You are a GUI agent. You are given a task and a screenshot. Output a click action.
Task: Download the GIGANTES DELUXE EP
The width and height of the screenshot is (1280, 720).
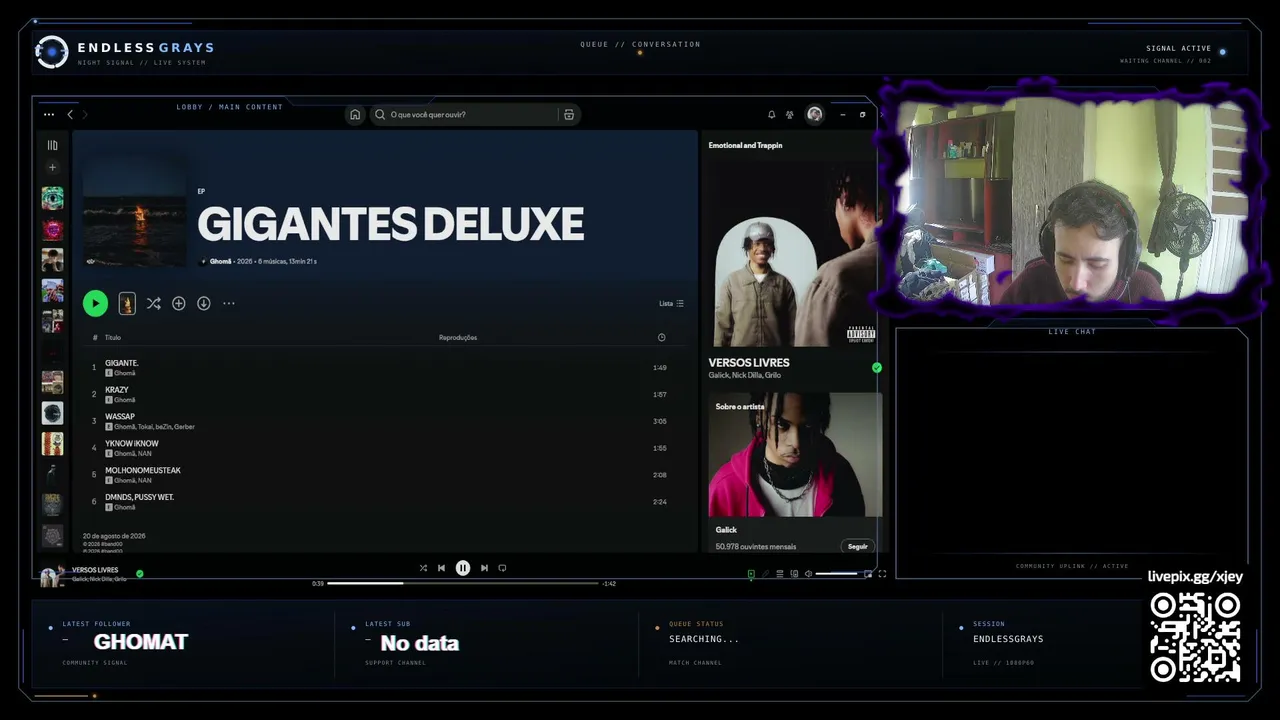[203, 303]
